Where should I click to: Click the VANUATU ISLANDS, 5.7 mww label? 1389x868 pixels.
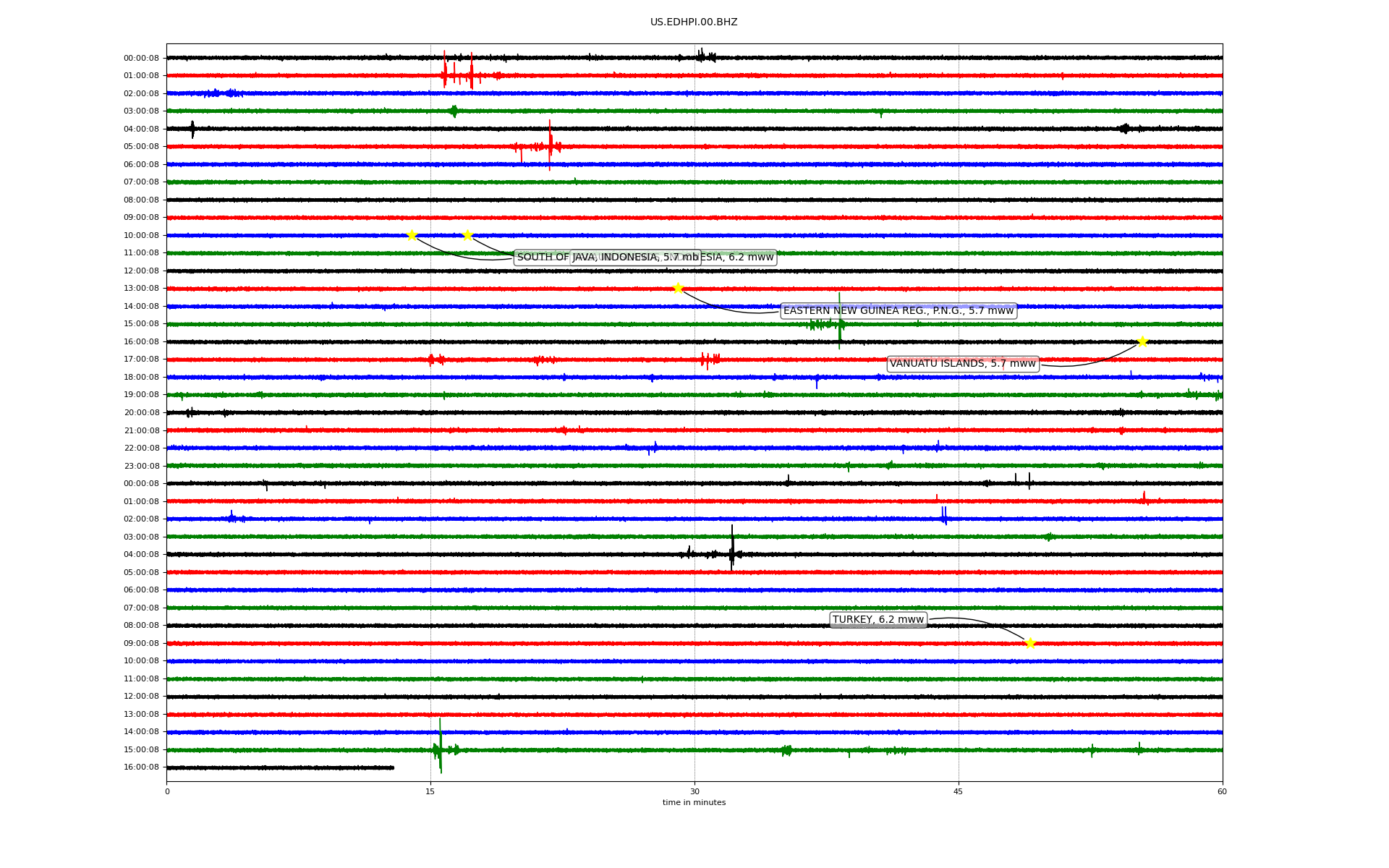(x=963, y=364)
